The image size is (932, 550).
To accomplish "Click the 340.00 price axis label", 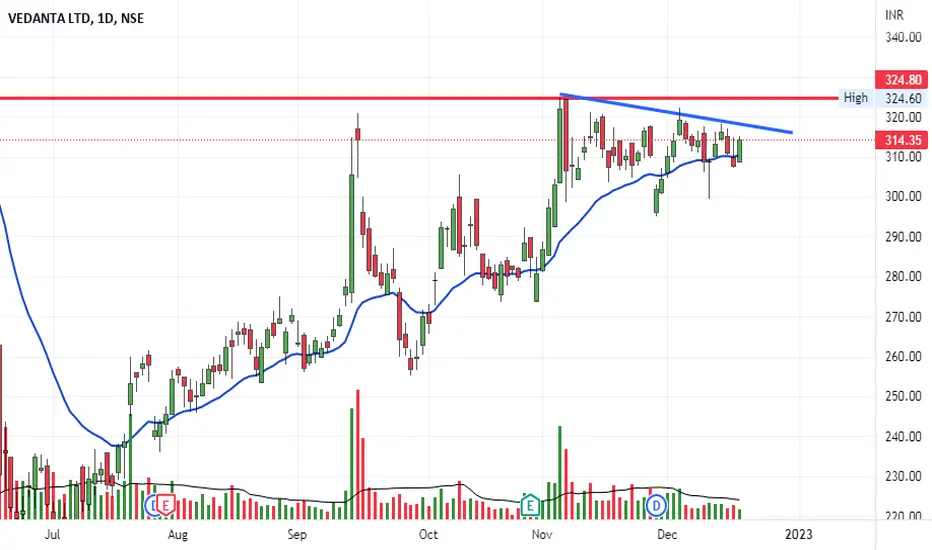I will point(903,37).
